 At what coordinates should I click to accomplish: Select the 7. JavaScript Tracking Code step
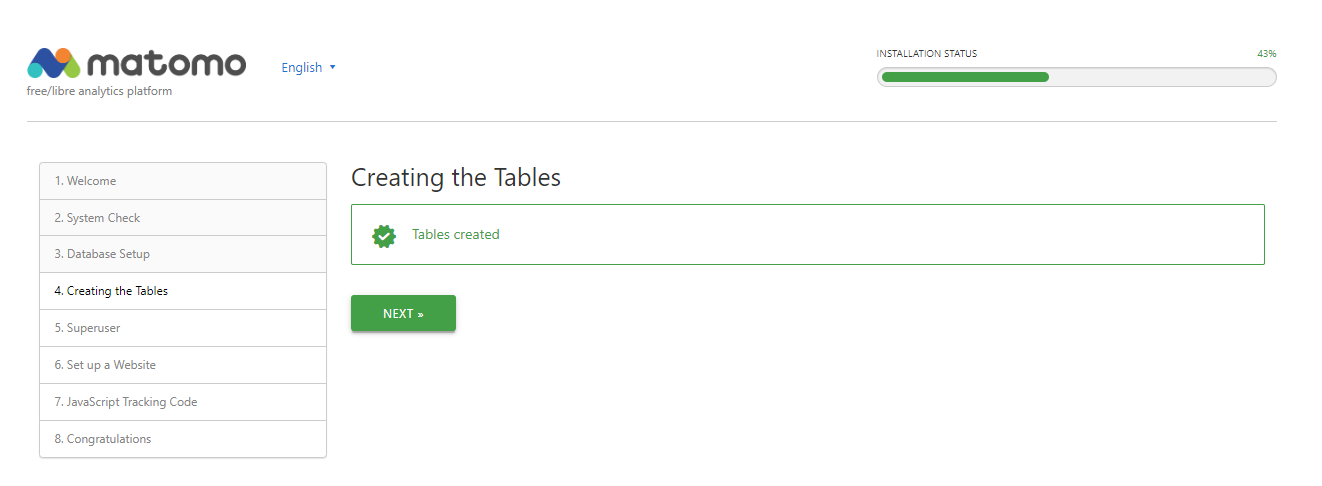tap(183, 402)
